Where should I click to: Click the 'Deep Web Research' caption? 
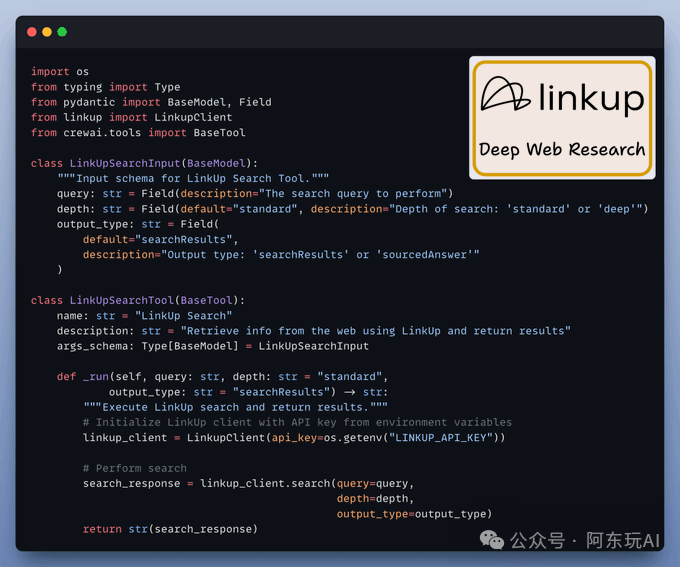[x=562, y=149]
